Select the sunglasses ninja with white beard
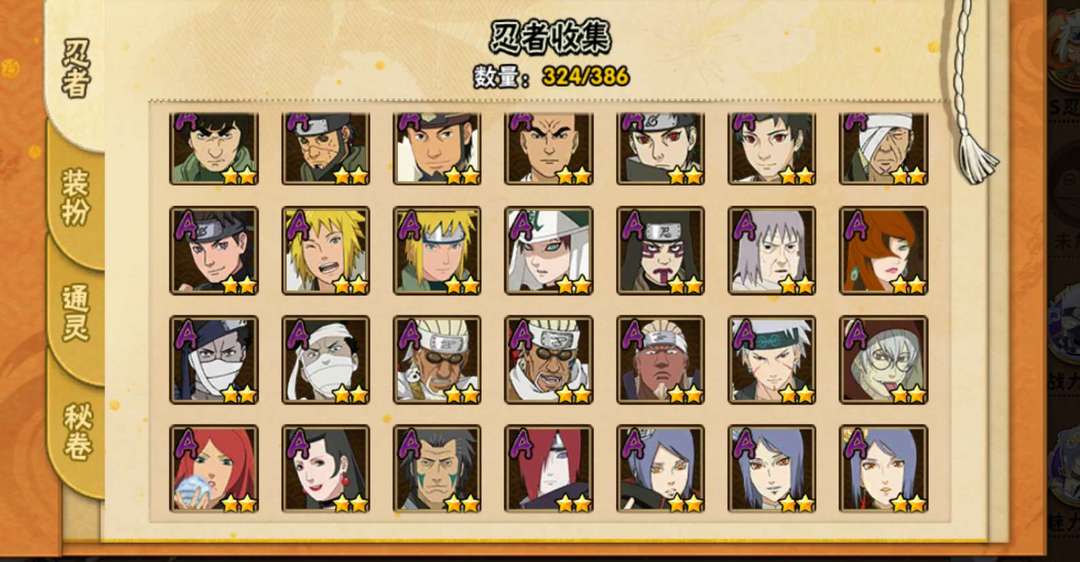This screenshot has height=562, width=1080. pyautogui.click(x=437, y=360)
